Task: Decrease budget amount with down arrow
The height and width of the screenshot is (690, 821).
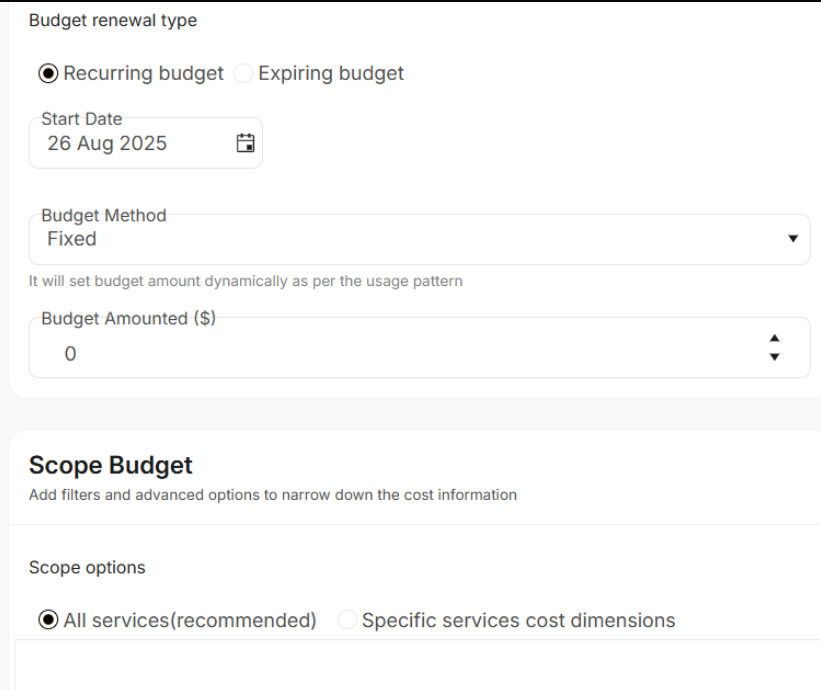Action: pos(772,356)
